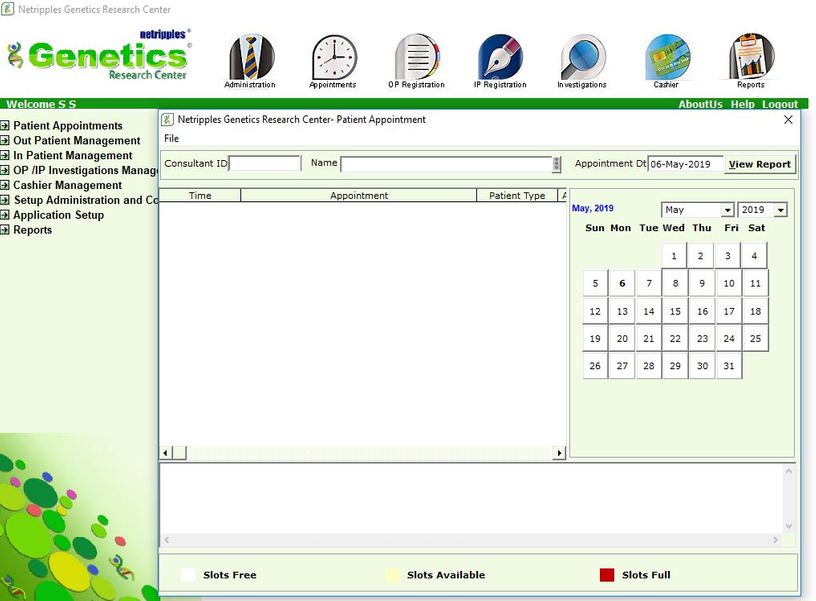Select calendar day 12
The height and width of the screenshot is (601, 816).
coord(595,311)
